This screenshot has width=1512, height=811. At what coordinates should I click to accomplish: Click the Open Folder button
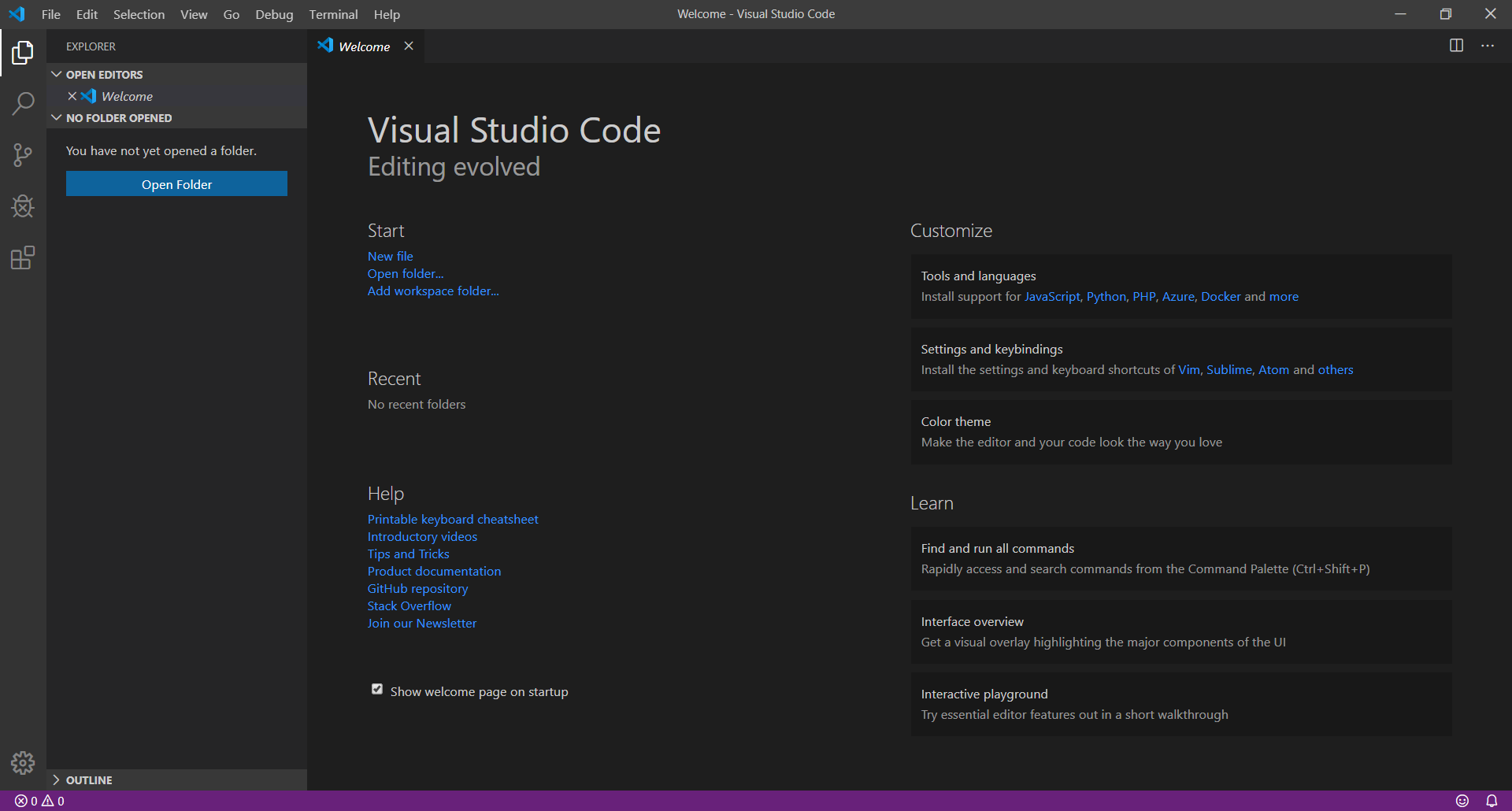(176, 184)
